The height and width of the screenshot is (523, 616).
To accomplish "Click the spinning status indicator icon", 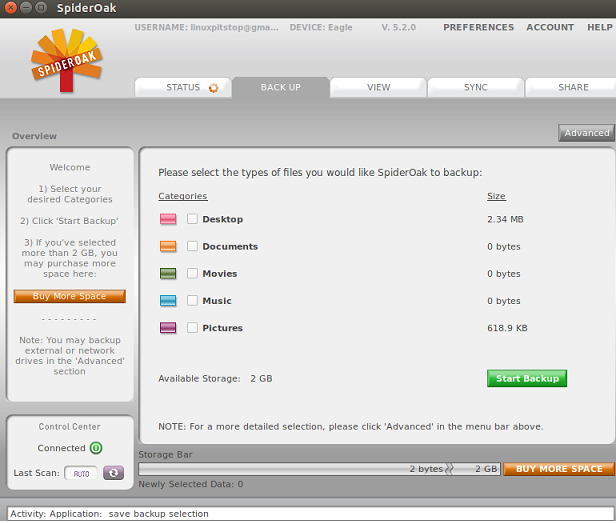I will 213,88.
